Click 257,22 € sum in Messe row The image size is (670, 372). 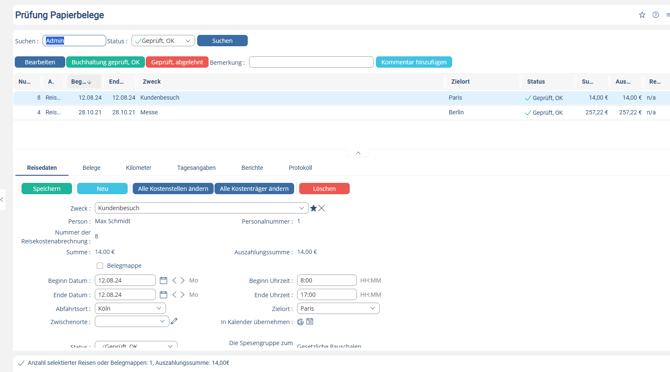click(597, 112)
